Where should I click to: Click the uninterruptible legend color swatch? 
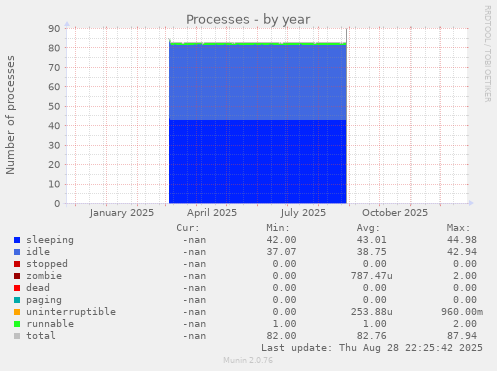pyautogui.click(x=17, y=312)
